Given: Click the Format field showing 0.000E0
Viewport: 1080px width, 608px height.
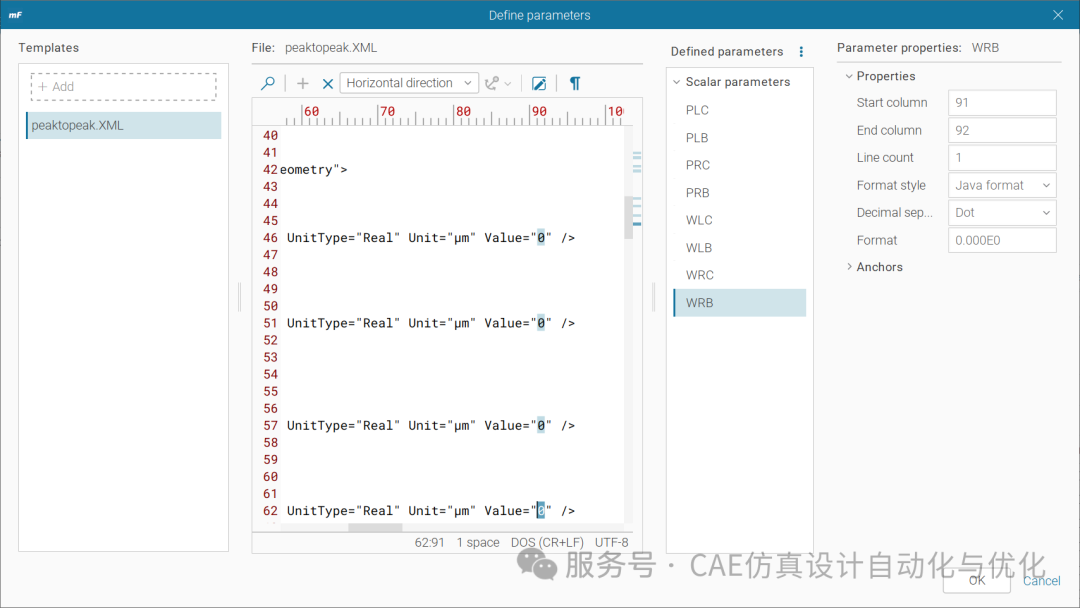Looking at the screenshot, I should 1002,240.
